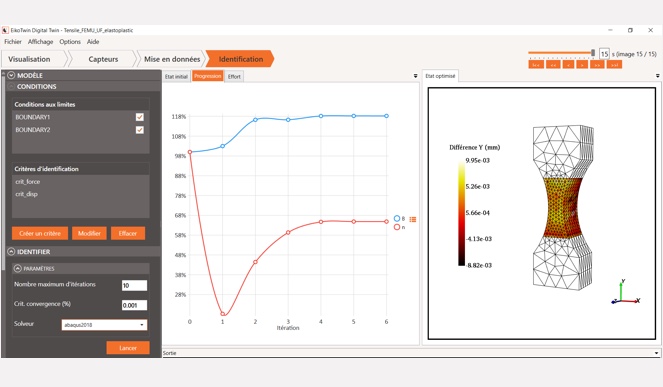Open the 3D view panel options arrow
This screenshot has height=387, width=663.
click(658, 76)
